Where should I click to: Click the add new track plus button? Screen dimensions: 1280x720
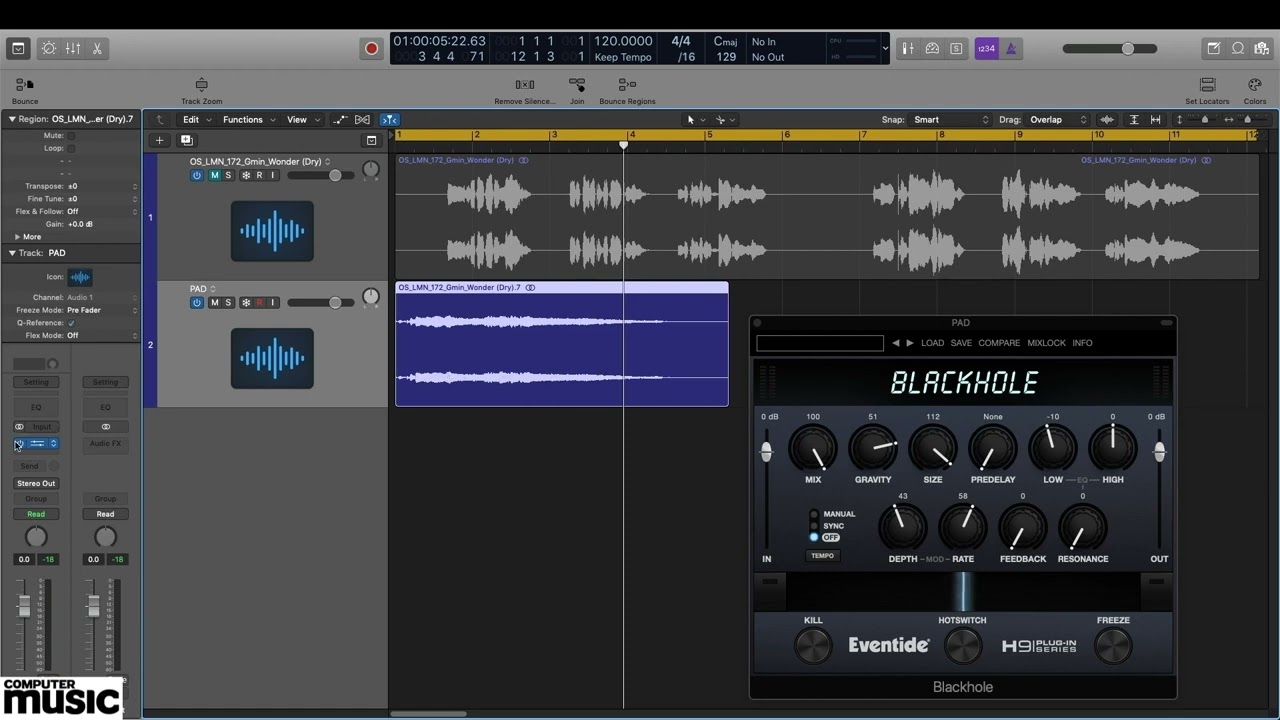159,141
